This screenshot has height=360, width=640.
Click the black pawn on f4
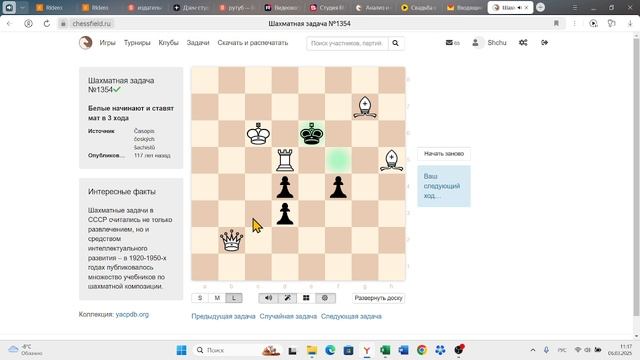(x=338, y=187)
